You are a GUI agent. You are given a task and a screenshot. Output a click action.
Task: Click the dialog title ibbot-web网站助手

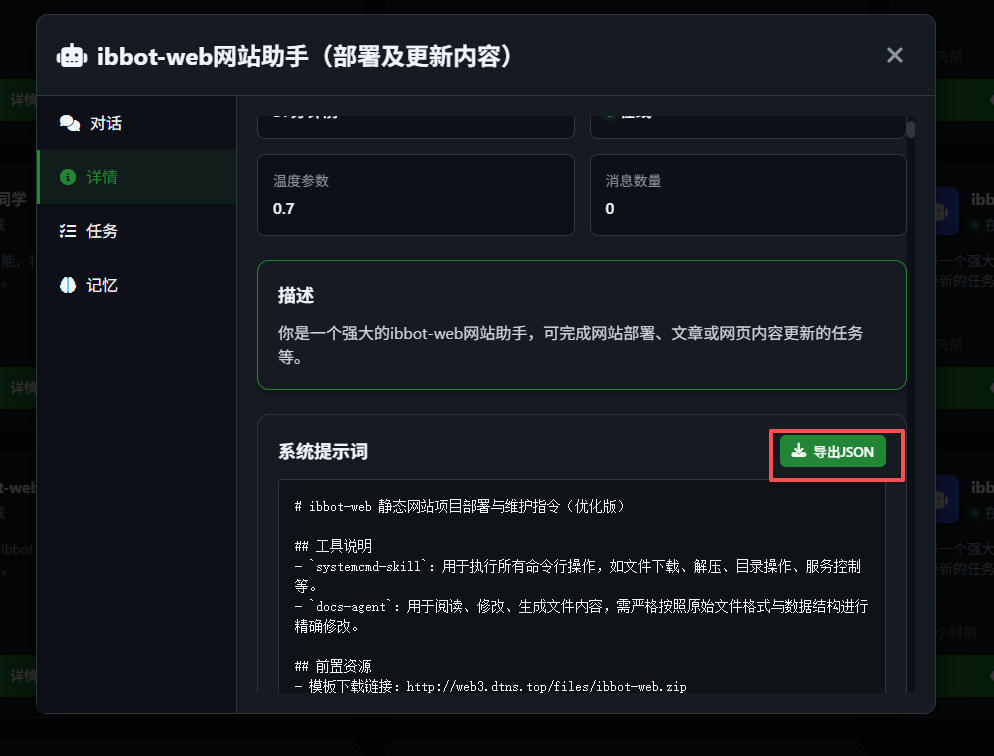(304, 56)
